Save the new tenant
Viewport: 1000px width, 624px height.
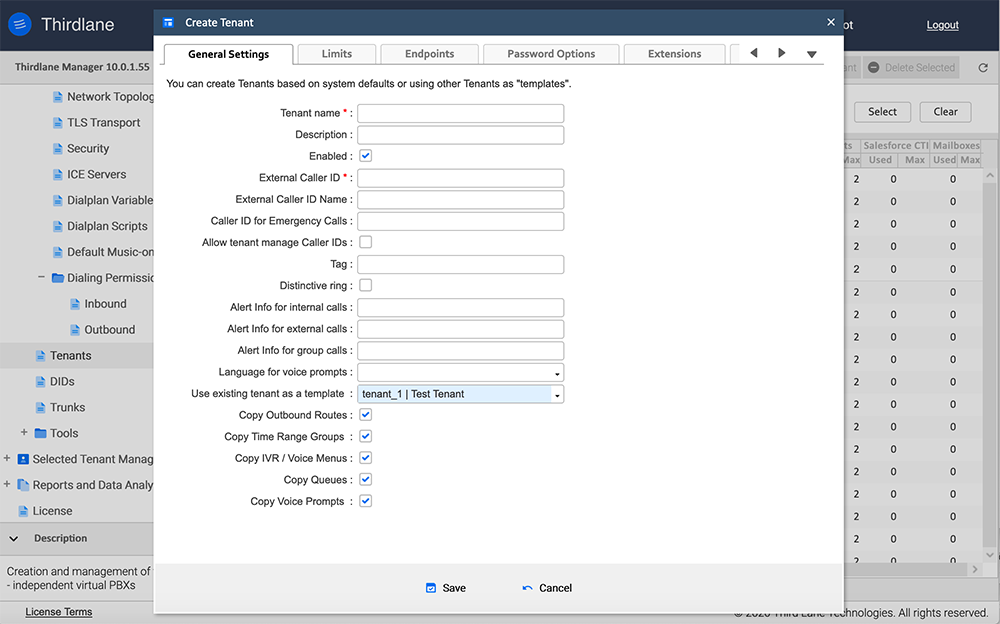446,588
